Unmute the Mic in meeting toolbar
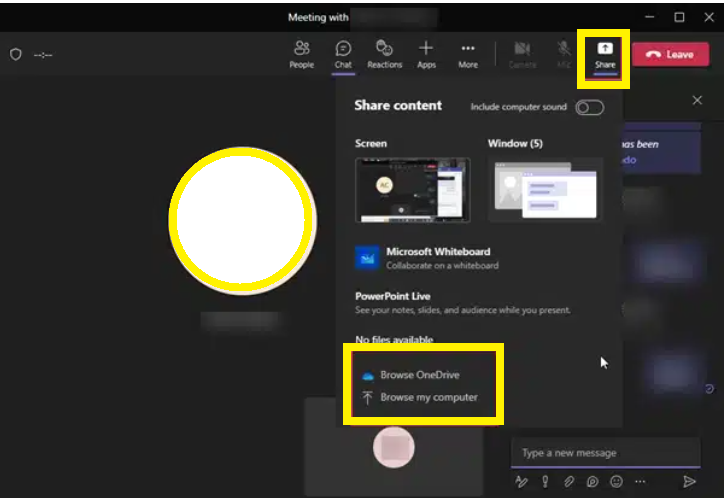Image resolution: width=725 pixels, height=498 pixels. click(x=564, y=54)
